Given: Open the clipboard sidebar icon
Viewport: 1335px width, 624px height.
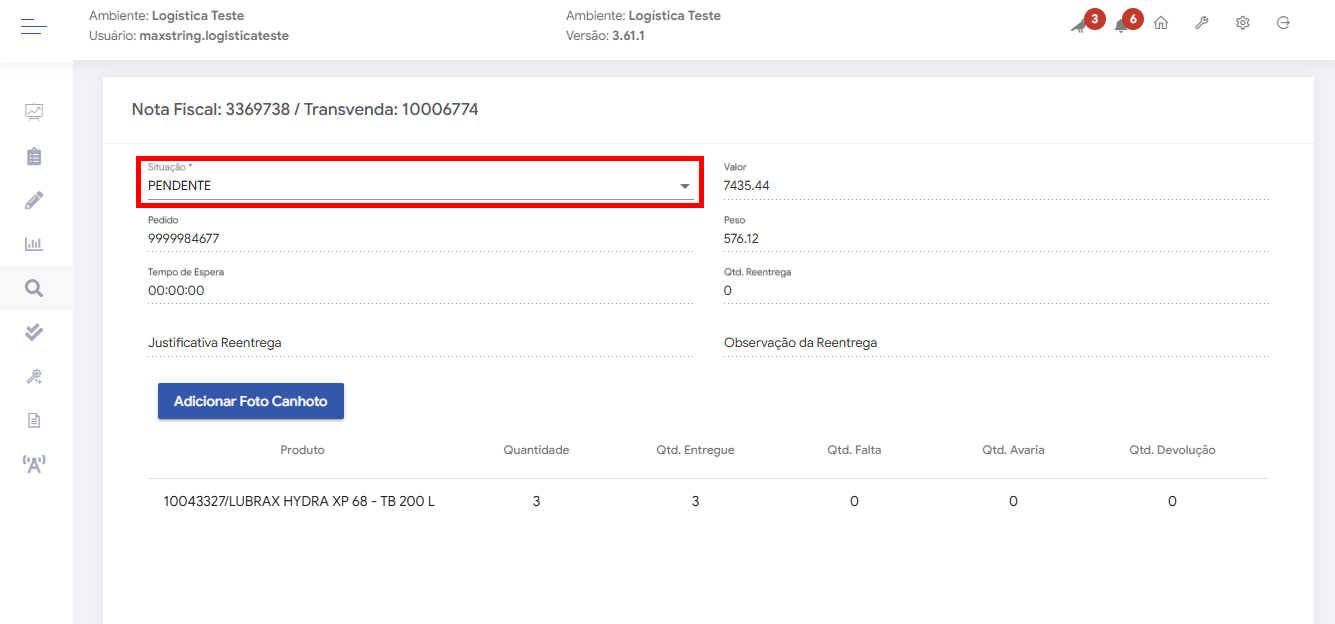Looking at the screenshot, I should coord(34,157).
